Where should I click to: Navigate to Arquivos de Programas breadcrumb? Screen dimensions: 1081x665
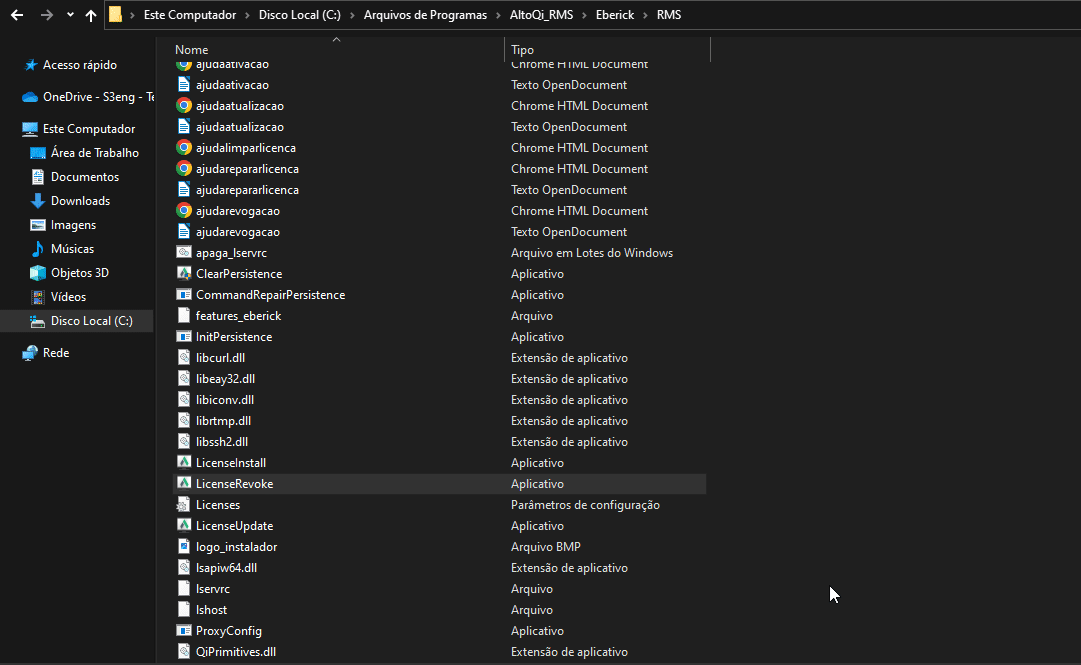point(425,14)
